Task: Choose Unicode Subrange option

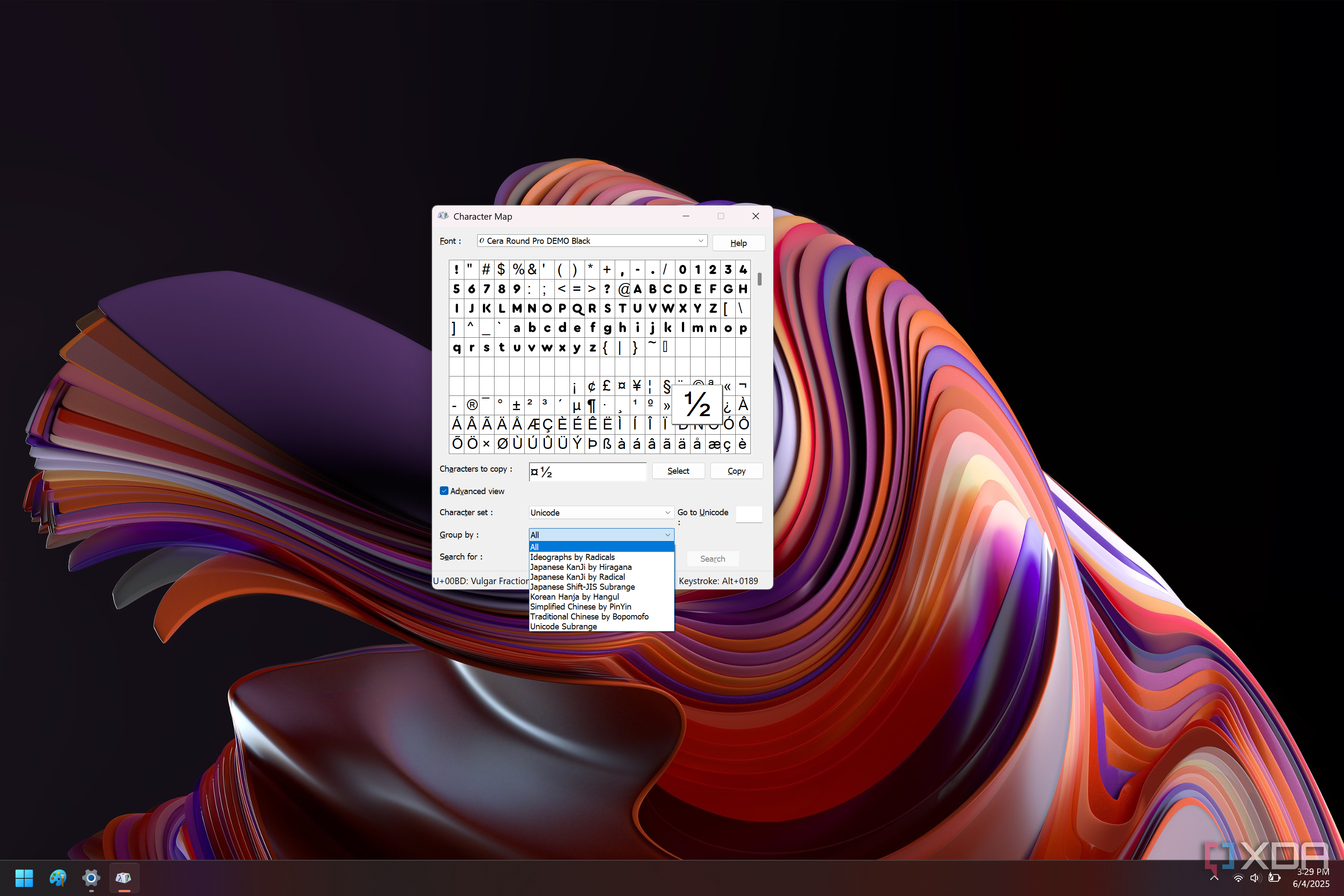Action: [x=601, y=626]
